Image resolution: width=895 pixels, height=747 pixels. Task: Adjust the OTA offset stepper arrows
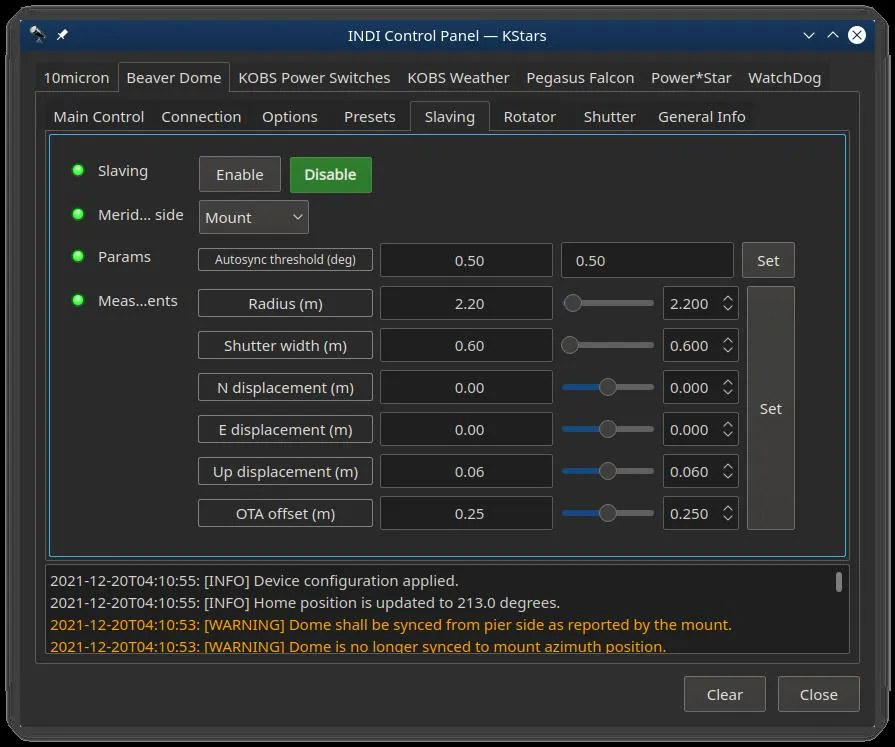[727, 514]
